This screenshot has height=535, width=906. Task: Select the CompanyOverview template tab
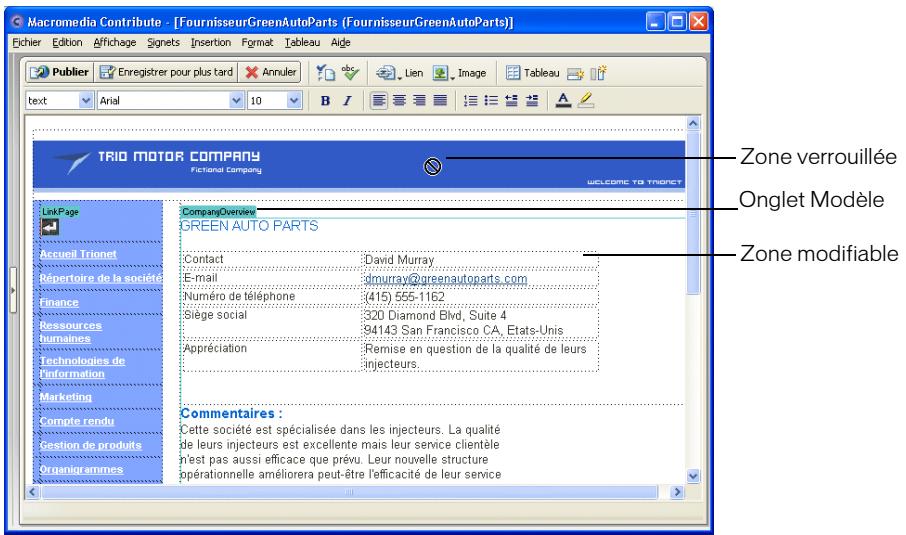coord(218,212)
